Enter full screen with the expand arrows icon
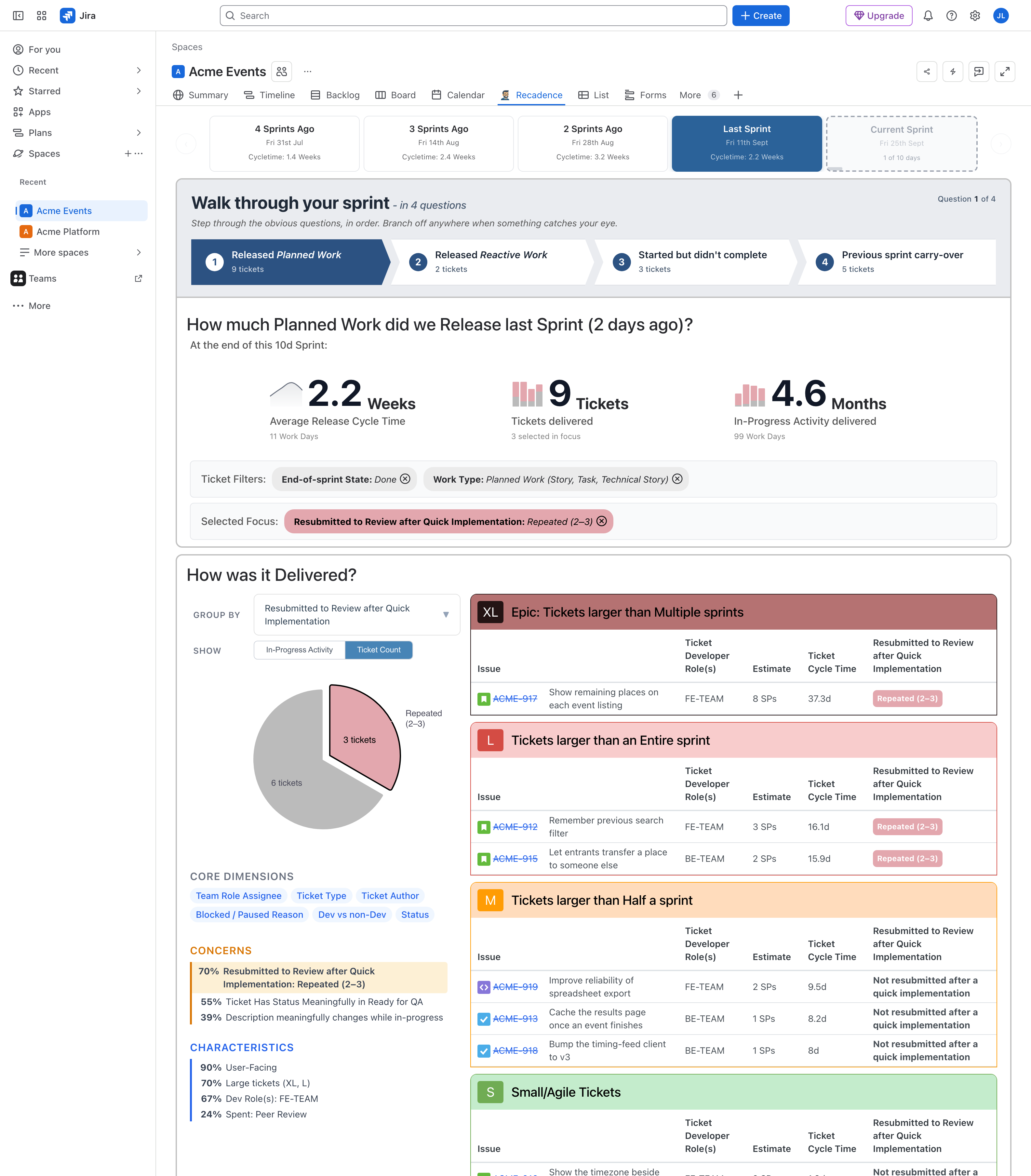This screenshot has width=1031, height=1176. pos(1005,71)
